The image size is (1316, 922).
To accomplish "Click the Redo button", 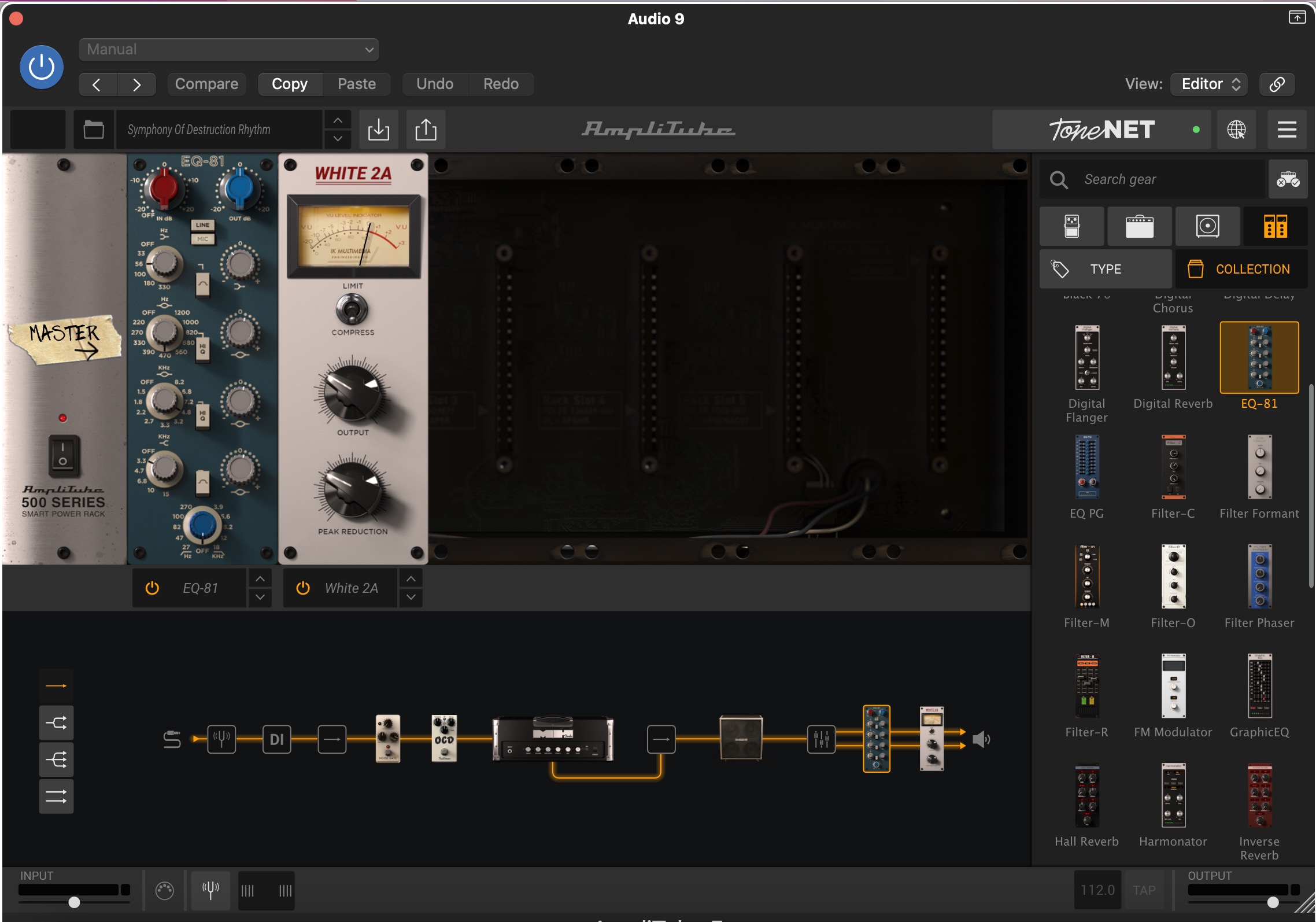I will tap(501, 84).
